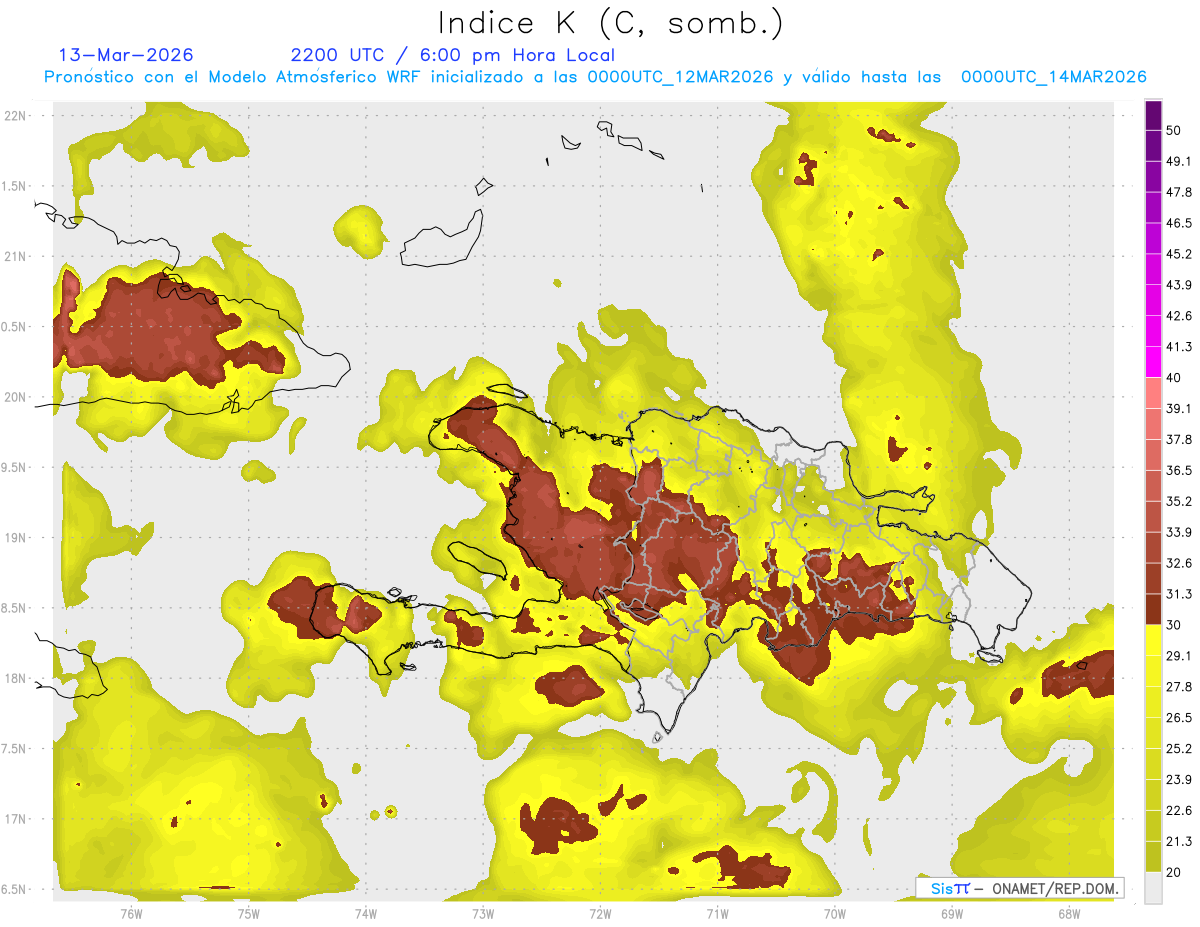Viewport: 1200px width, 927px height.
Task: Click the longitude label "75W"
Action: tap(248, 914)
